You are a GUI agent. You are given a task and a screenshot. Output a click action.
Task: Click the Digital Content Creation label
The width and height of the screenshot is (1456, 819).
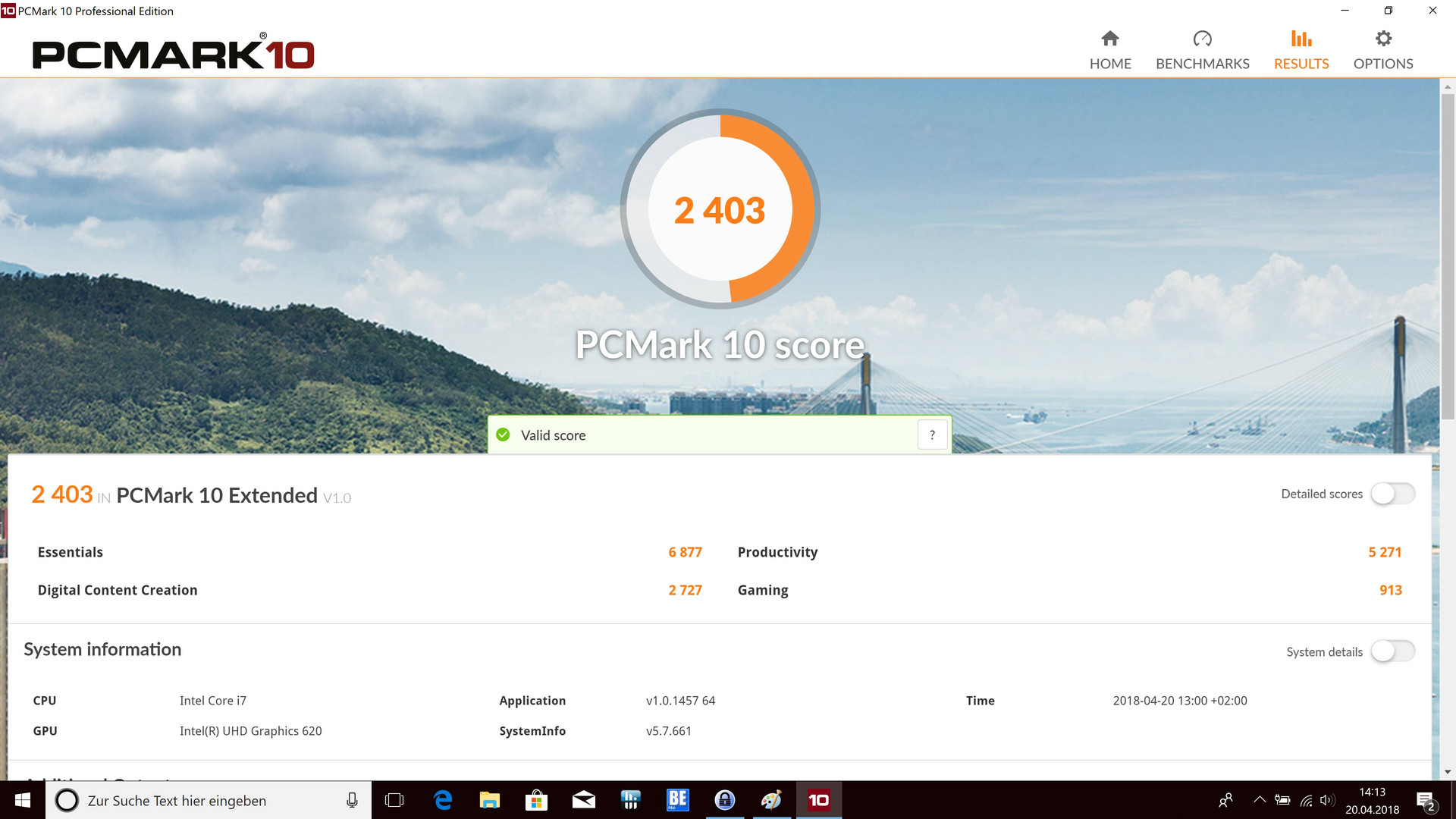pyautogui.click(x=118, y=590)
